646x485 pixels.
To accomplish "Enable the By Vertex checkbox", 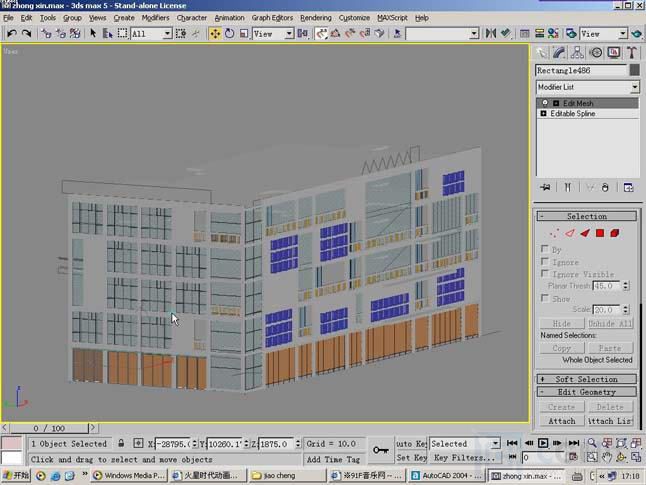I will pos(545,249).
